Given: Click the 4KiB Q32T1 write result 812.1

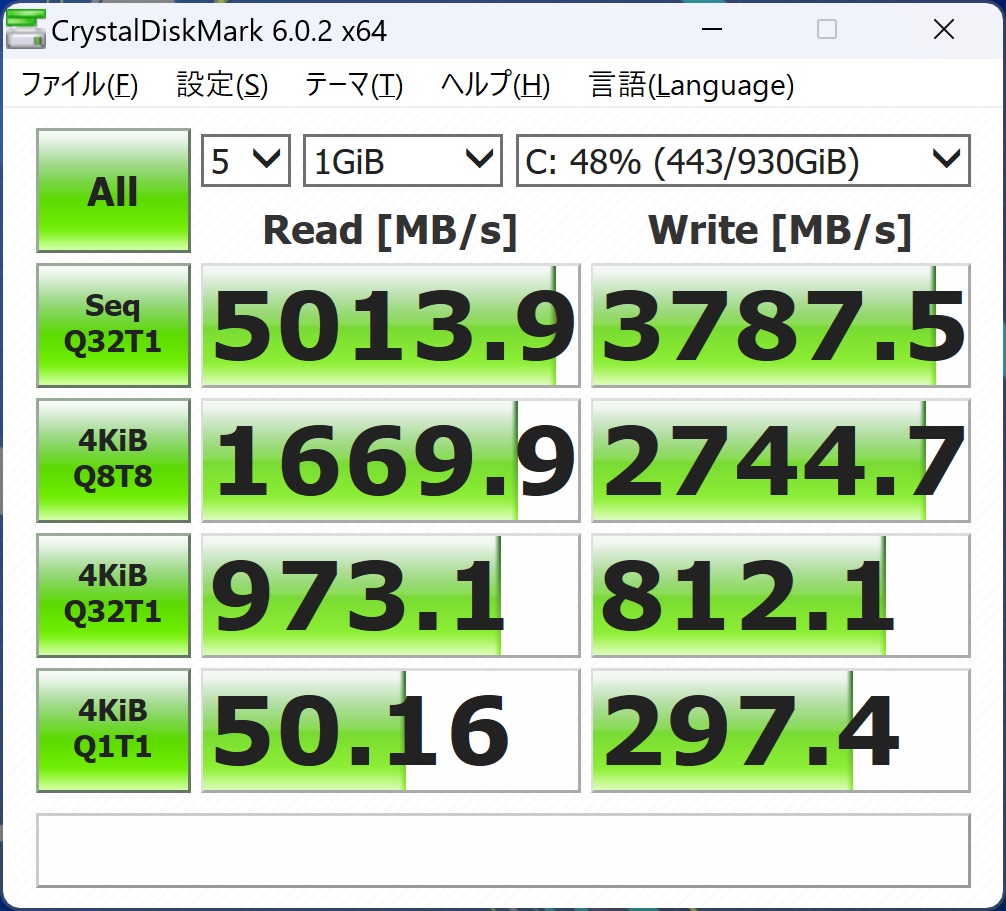Looking at the screenshot, I should (780, 595).
